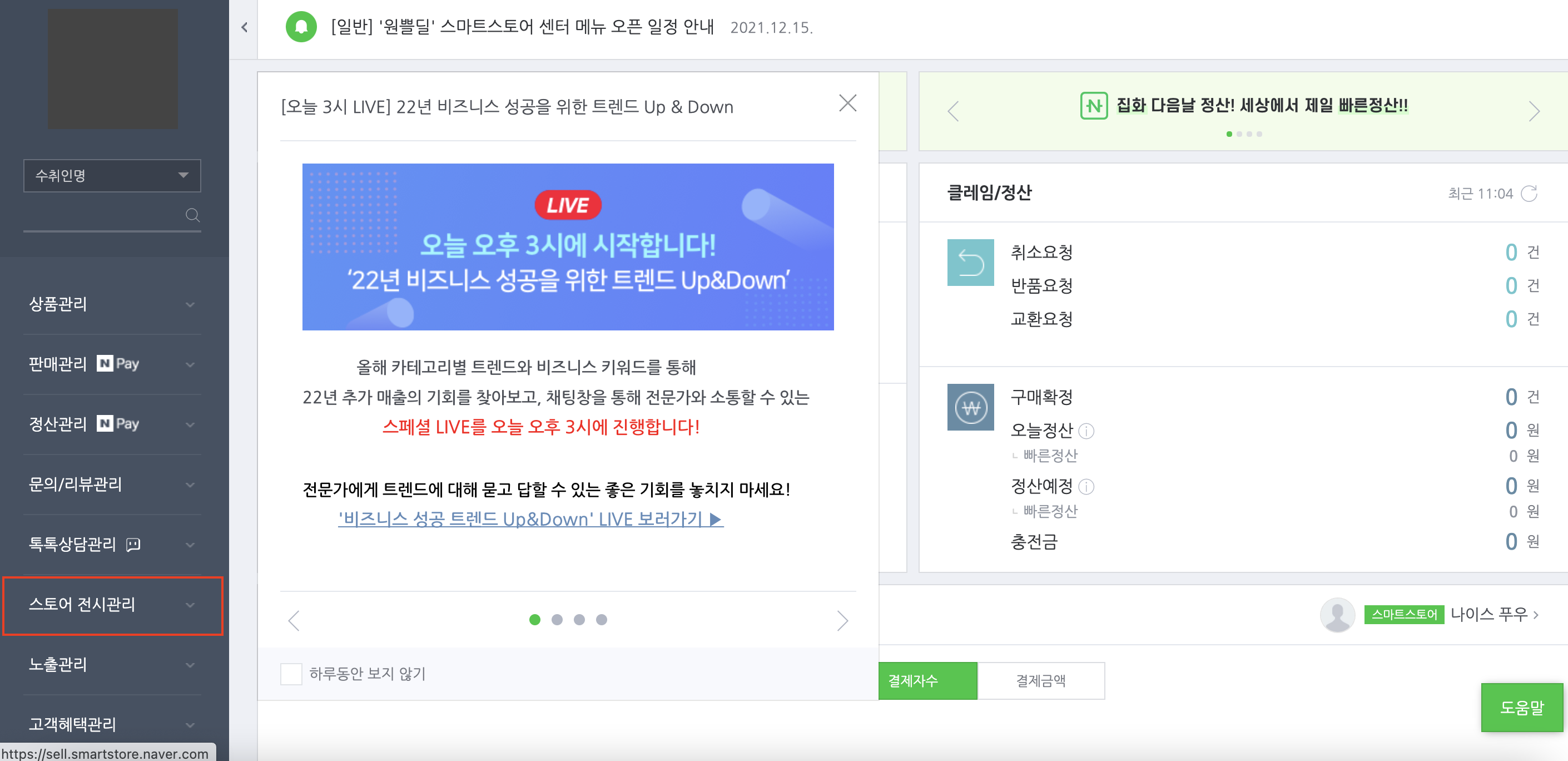Viewport: 1568px width, 761px height.
Task: Switch to the 결제자수 tab
Action: pyautogui.click(x=927, y=681)
